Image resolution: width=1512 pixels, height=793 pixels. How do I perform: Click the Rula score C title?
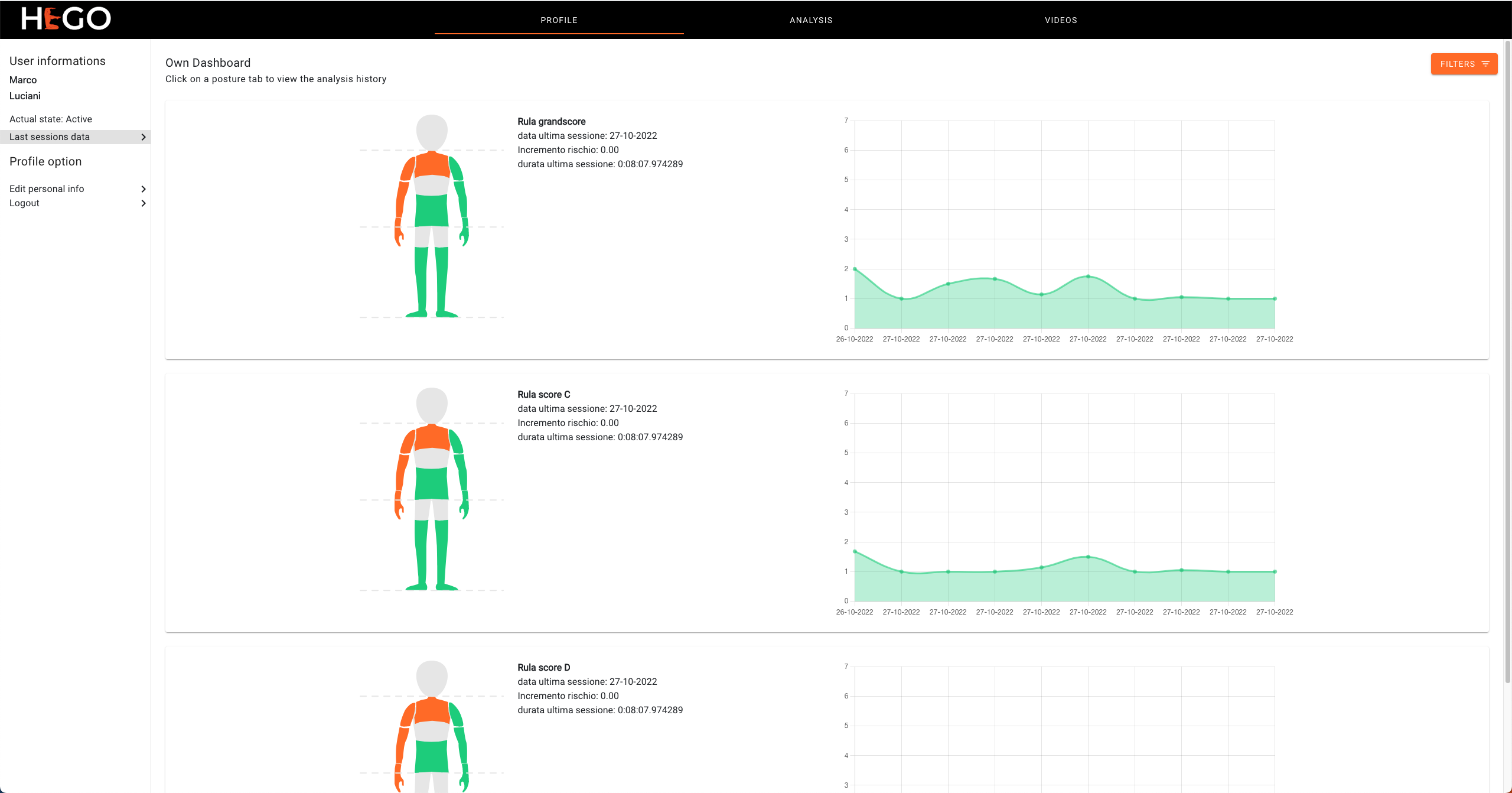click(x=543, y=395)
